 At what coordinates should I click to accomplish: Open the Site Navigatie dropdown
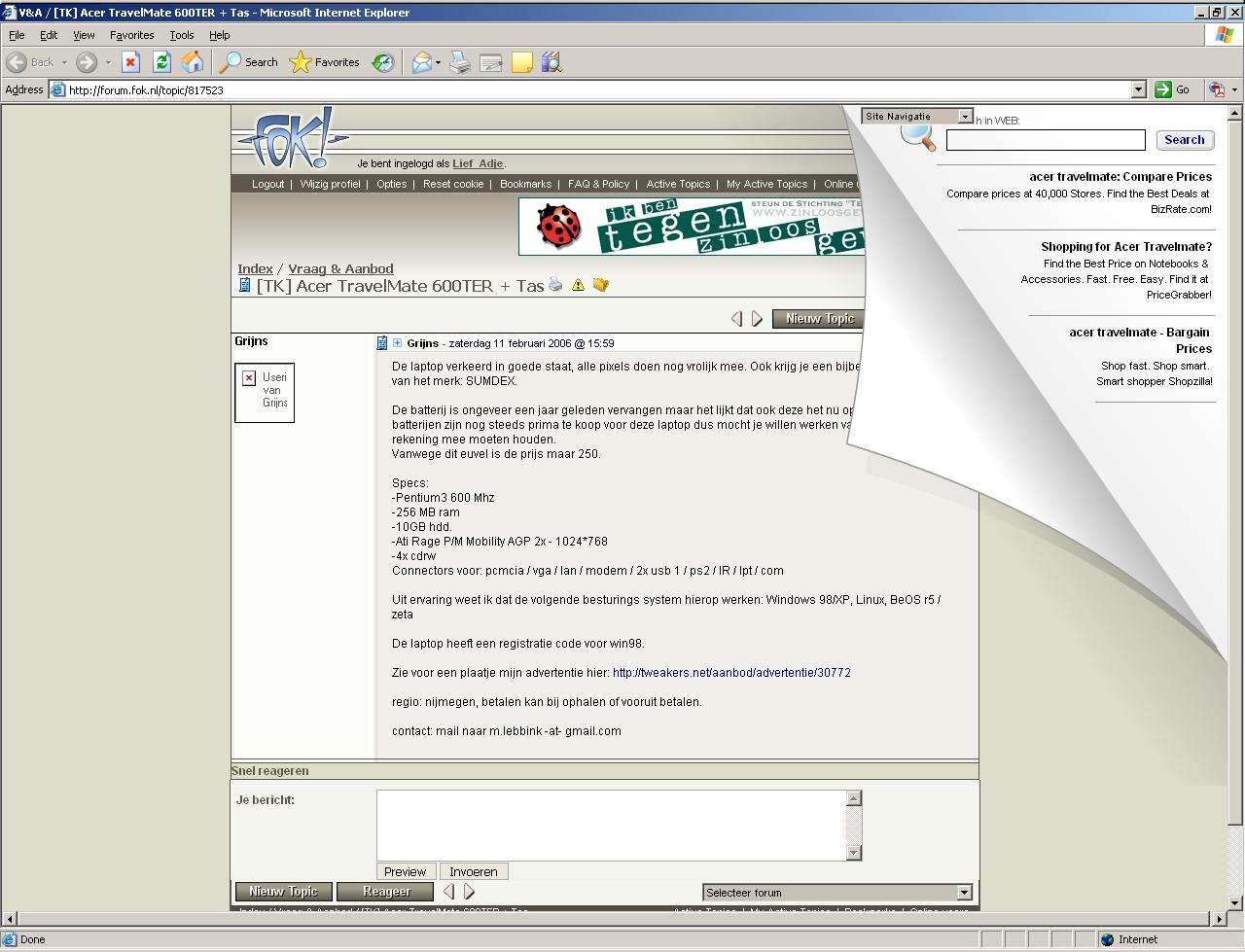pyautogui.click(x=917, y=116)
